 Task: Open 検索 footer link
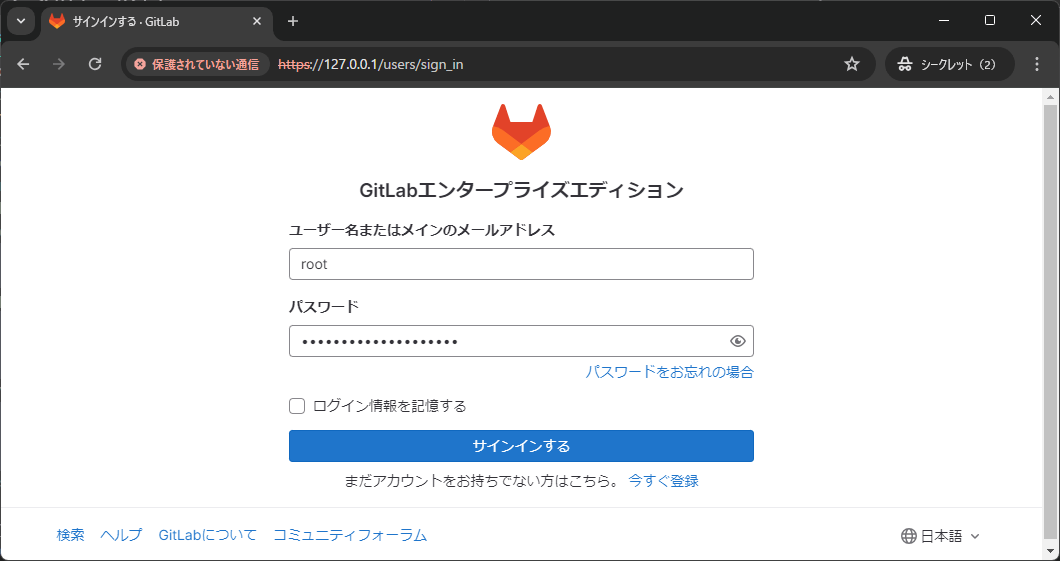70,535
